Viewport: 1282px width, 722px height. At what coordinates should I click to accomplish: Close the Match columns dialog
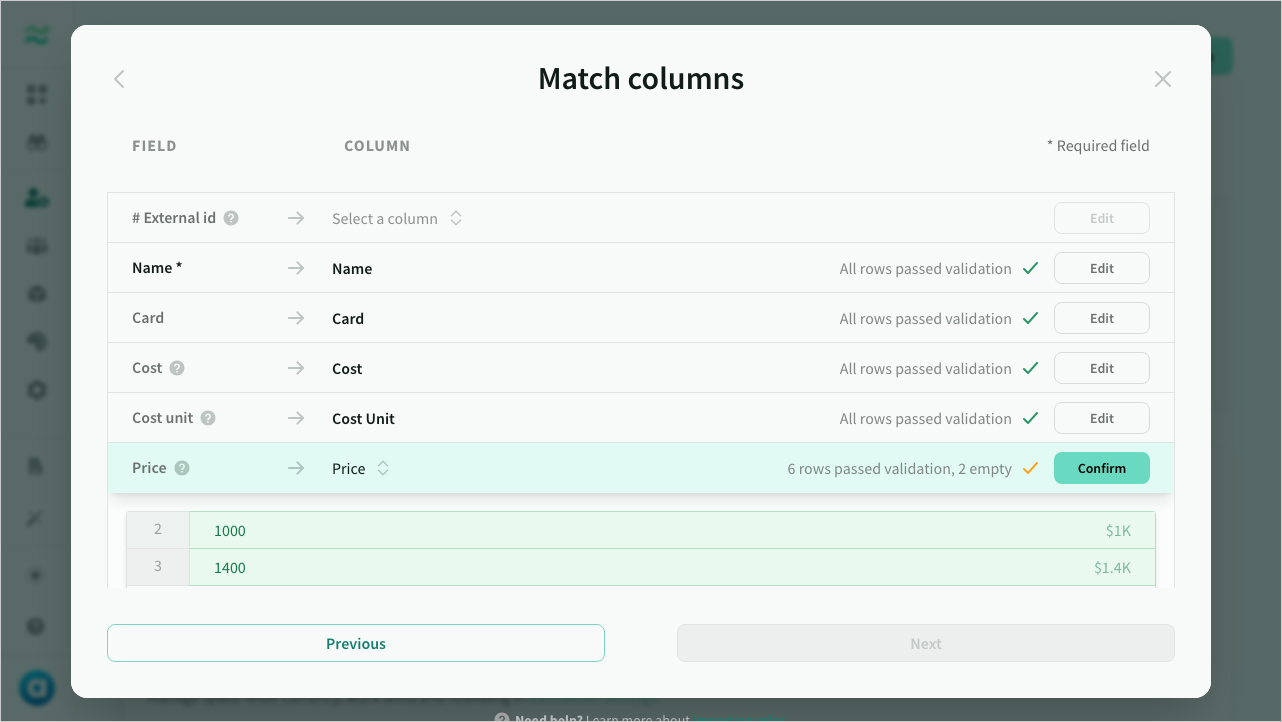tap(1163, 79)
